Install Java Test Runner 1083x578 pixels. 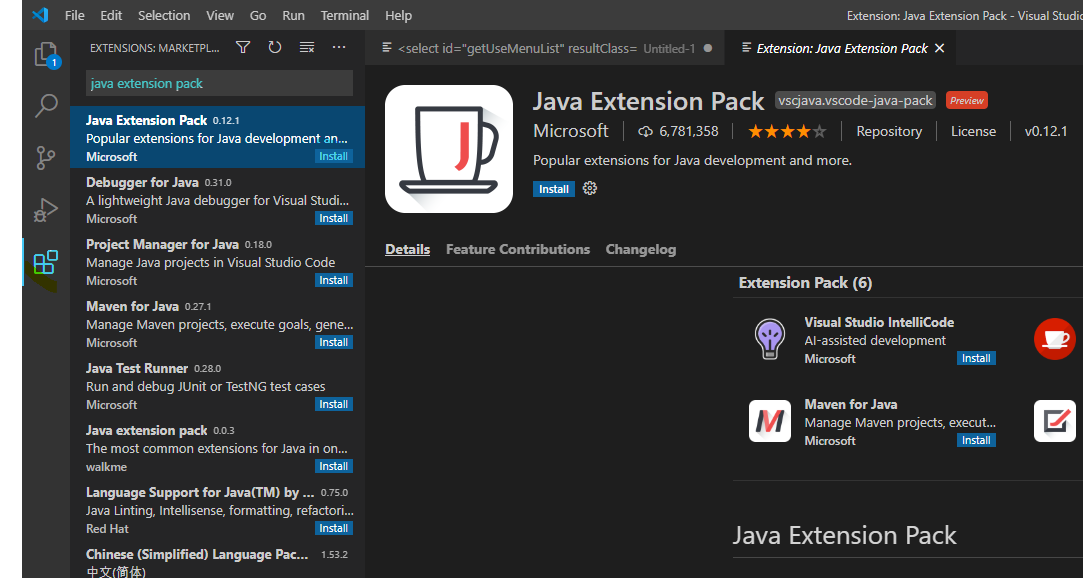(x=334, y=404)
